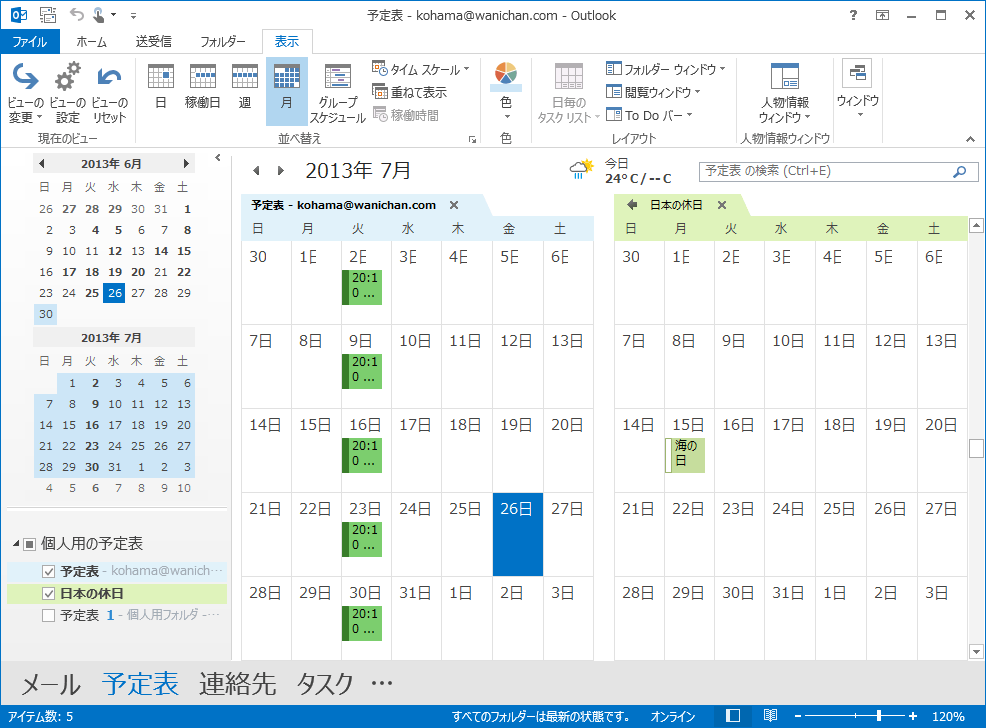Open グループスケジュール schedule view
The width and height of the screenshot is (986, 728).
tap(338, 93)
